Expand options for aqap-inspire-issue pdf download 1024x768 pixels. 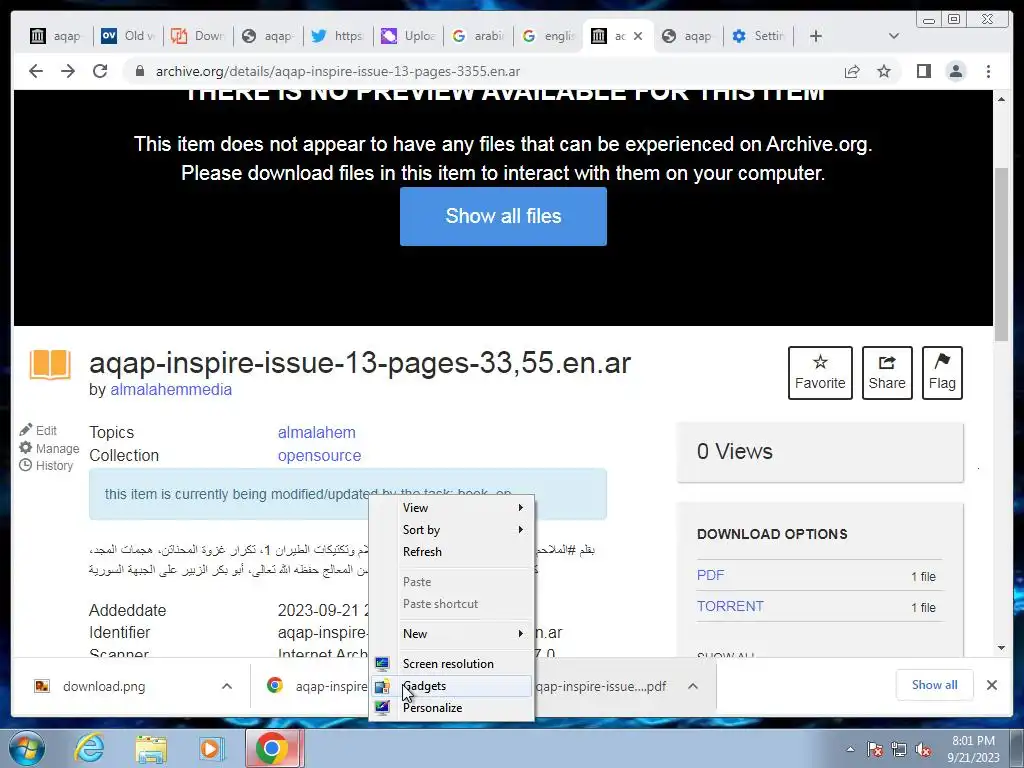pyautogui.click(x=693, y=686)
